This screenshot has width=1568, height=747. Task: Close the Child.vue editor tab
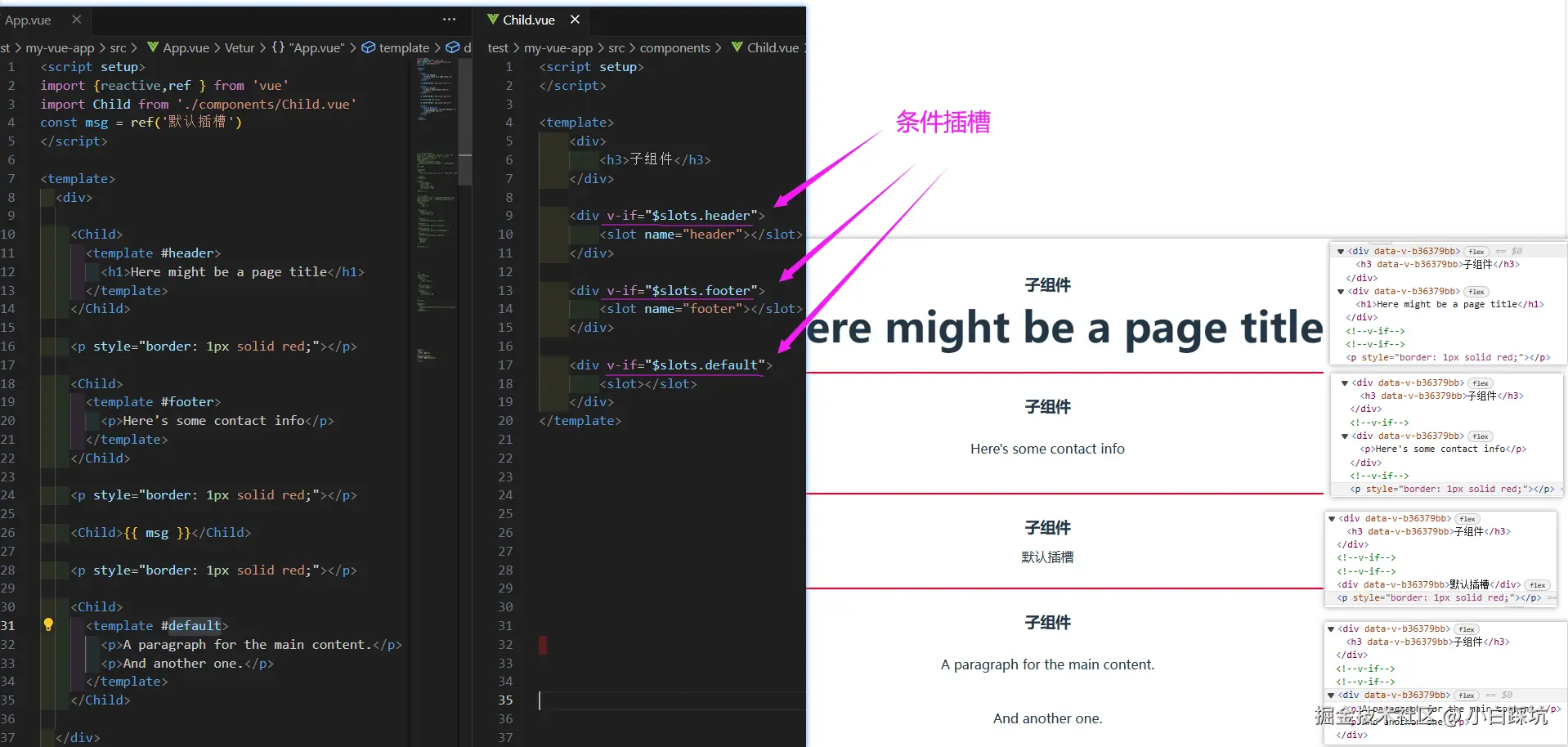[x=575, y=20]
